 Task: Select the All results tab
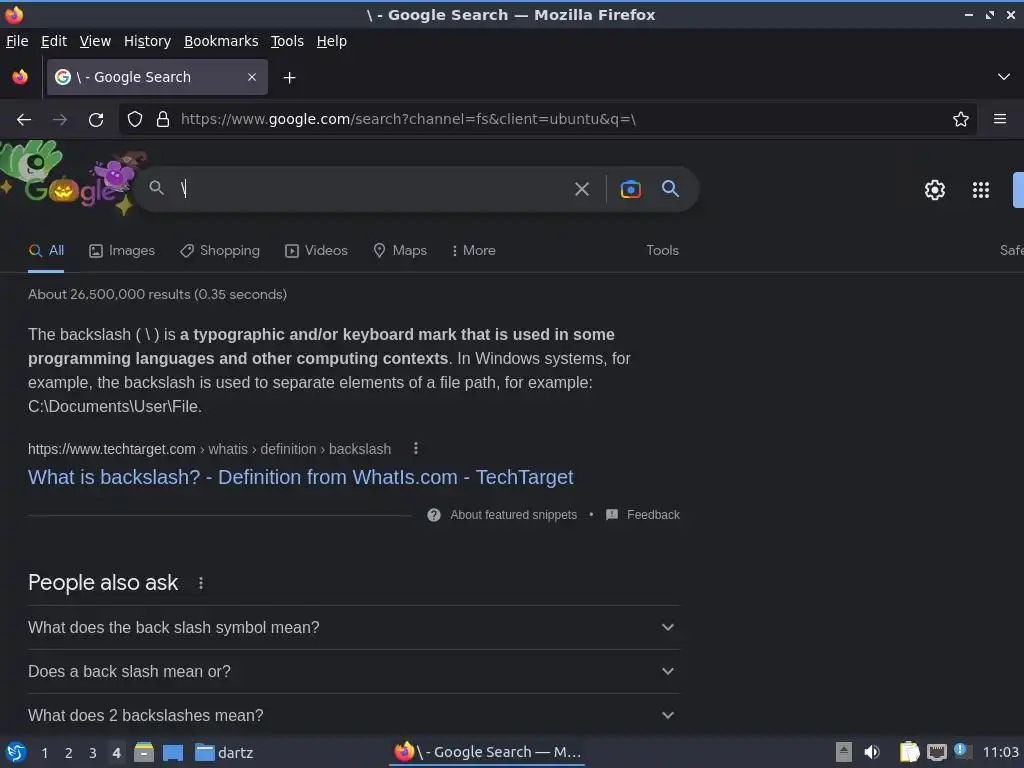46,251
